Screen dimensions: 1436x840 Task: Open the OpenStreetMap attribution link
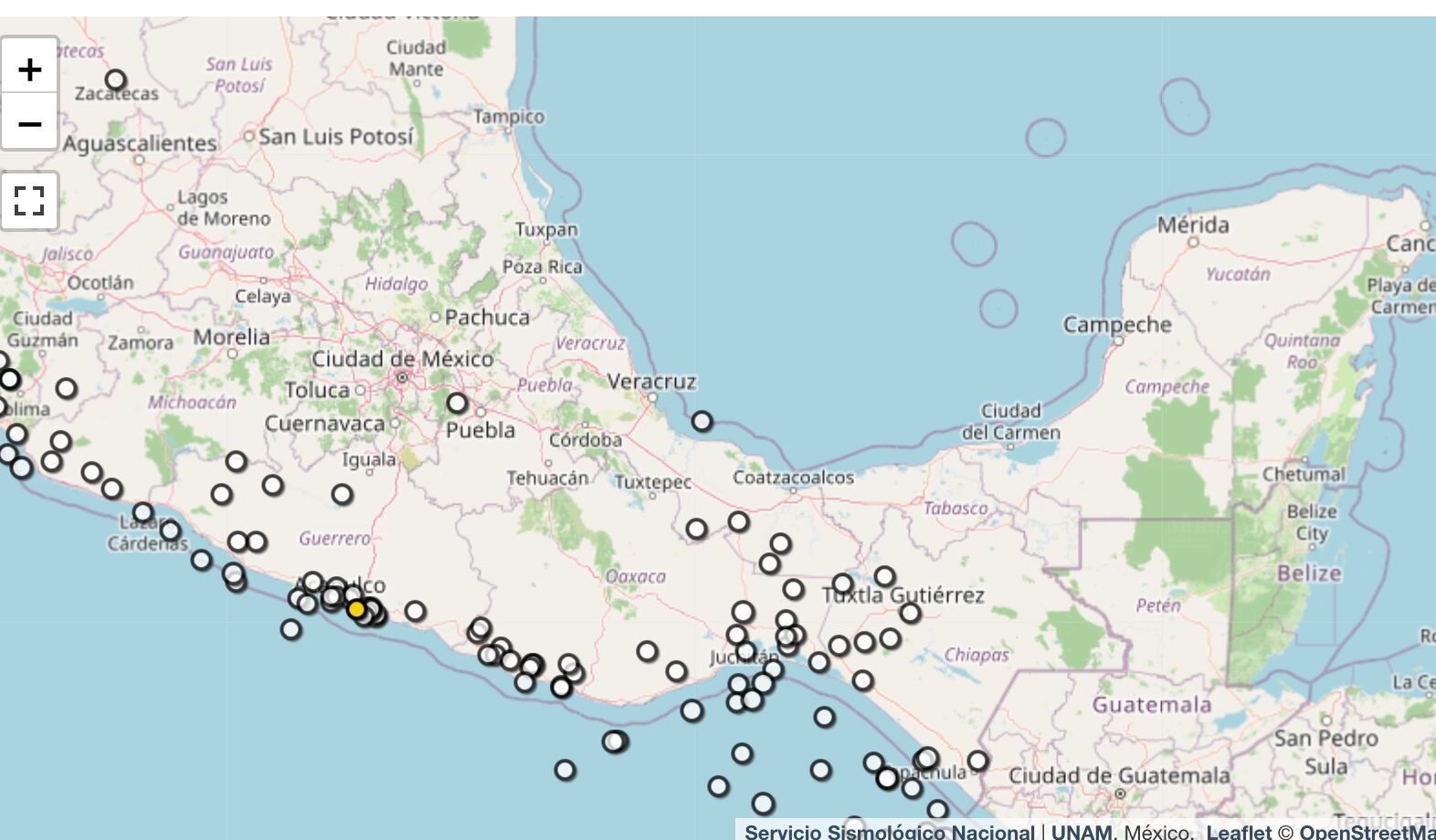(1367, 832)
